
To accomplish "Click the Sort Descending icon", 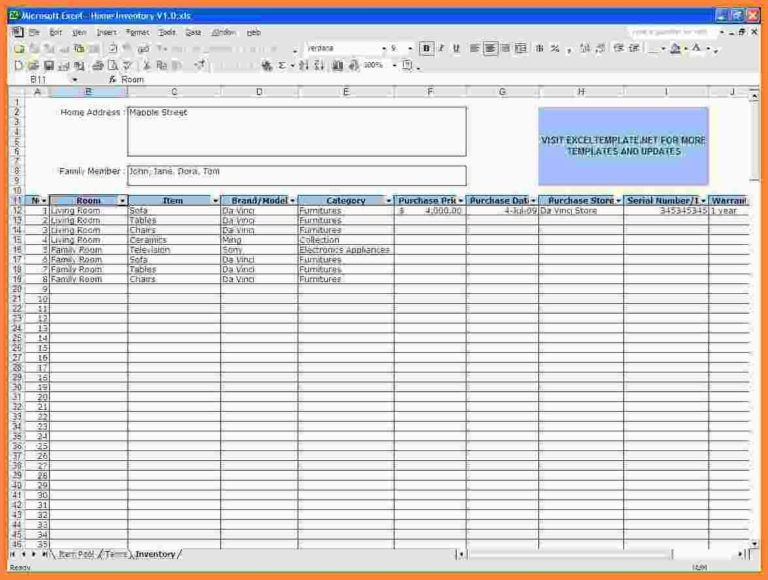I will click(319, 66).
